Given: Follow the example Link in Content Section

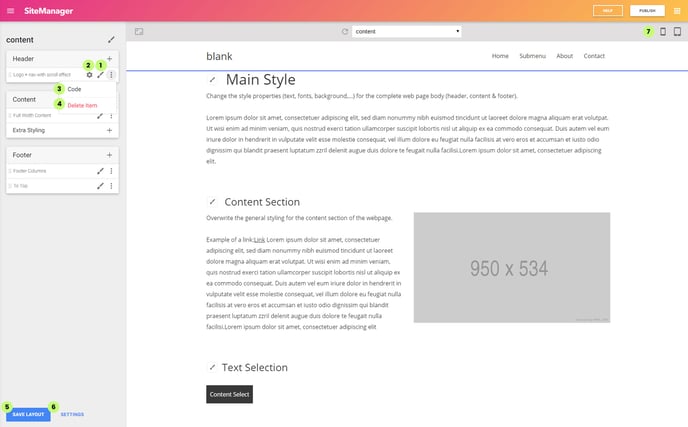Looking at the screenshot, I should (x=259, y=240).
